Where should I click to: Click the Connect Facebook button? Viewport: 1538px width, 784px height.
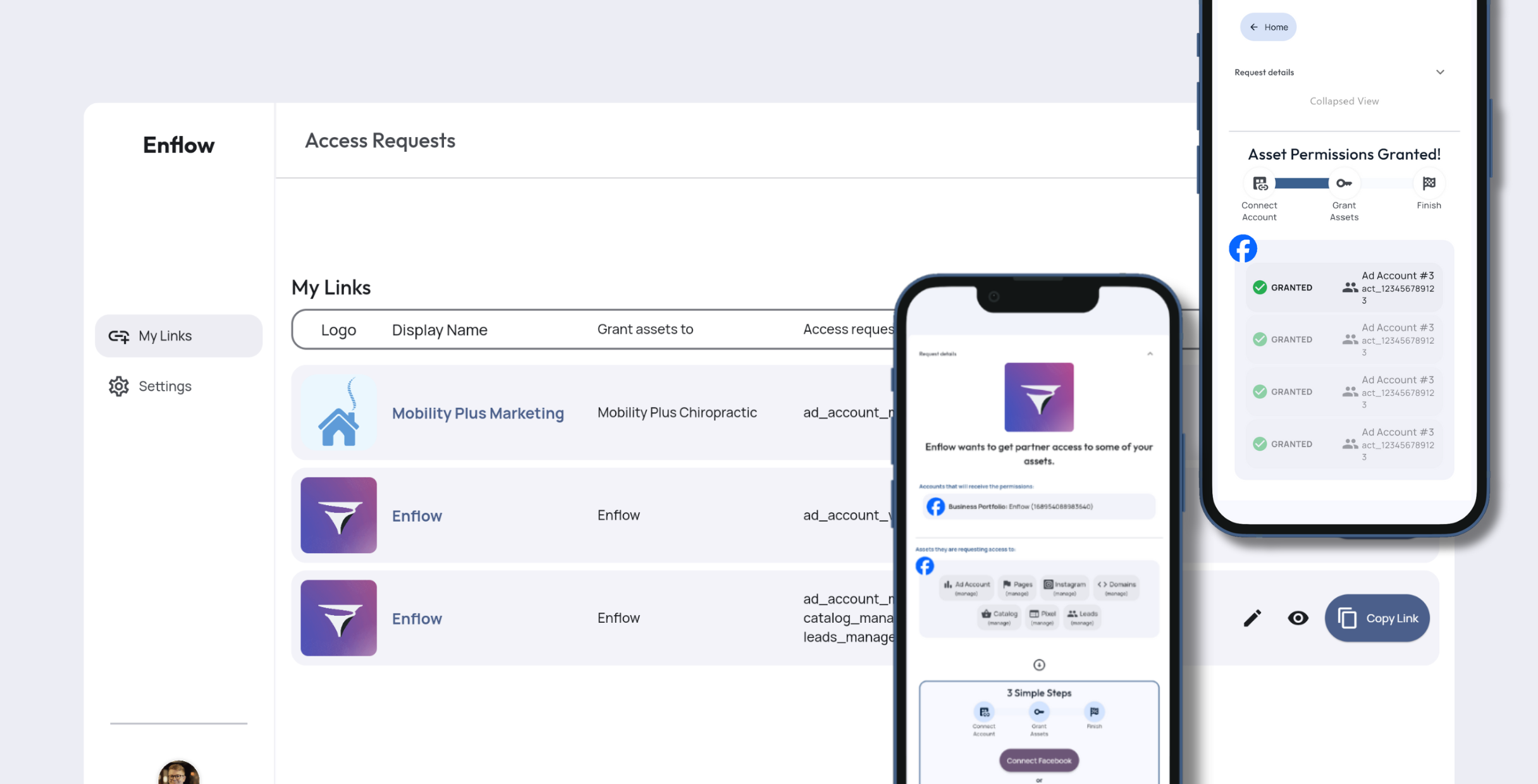(1038, 760)
